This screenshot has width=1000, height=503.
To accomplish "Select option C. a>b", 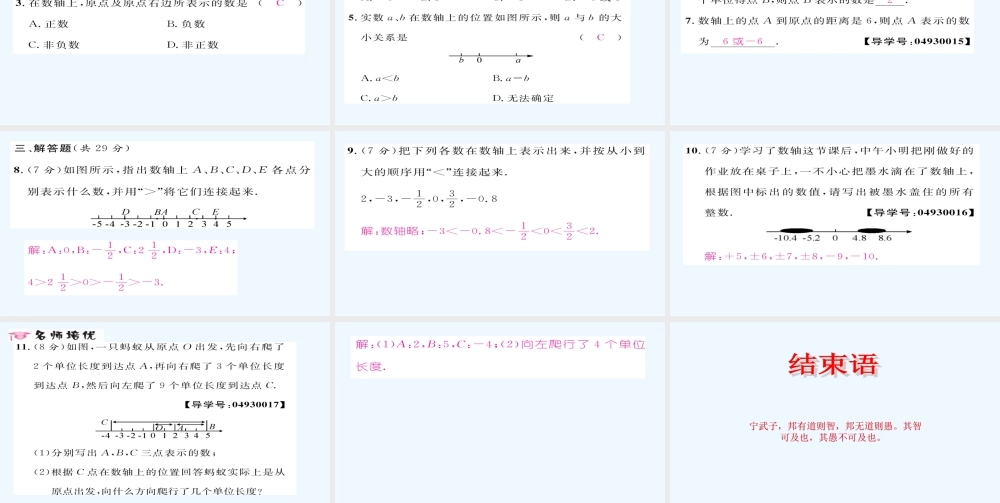I will click(380, 98).
